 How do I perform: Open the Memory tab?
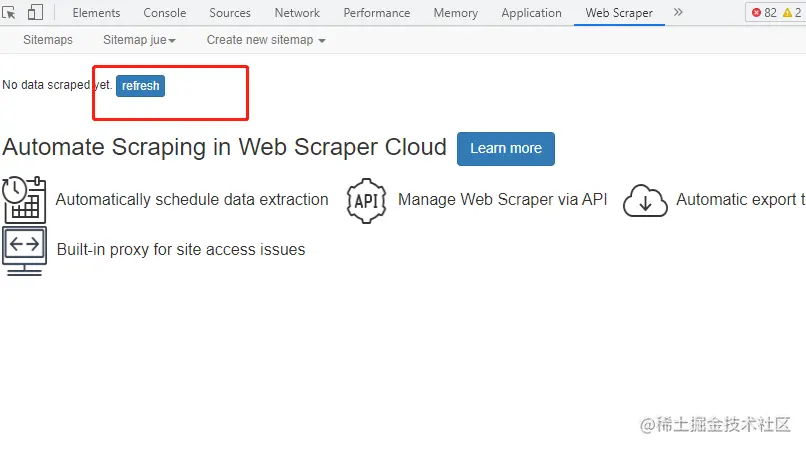coord(455,13)
